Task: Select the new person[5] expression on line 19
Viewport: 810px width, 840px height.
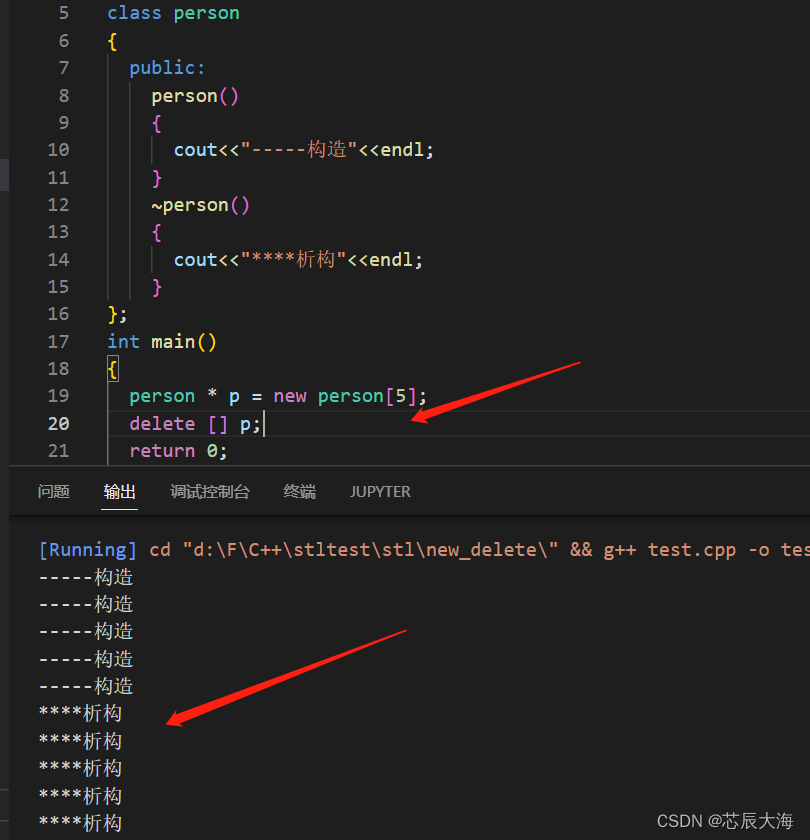Action: (350, 395)
